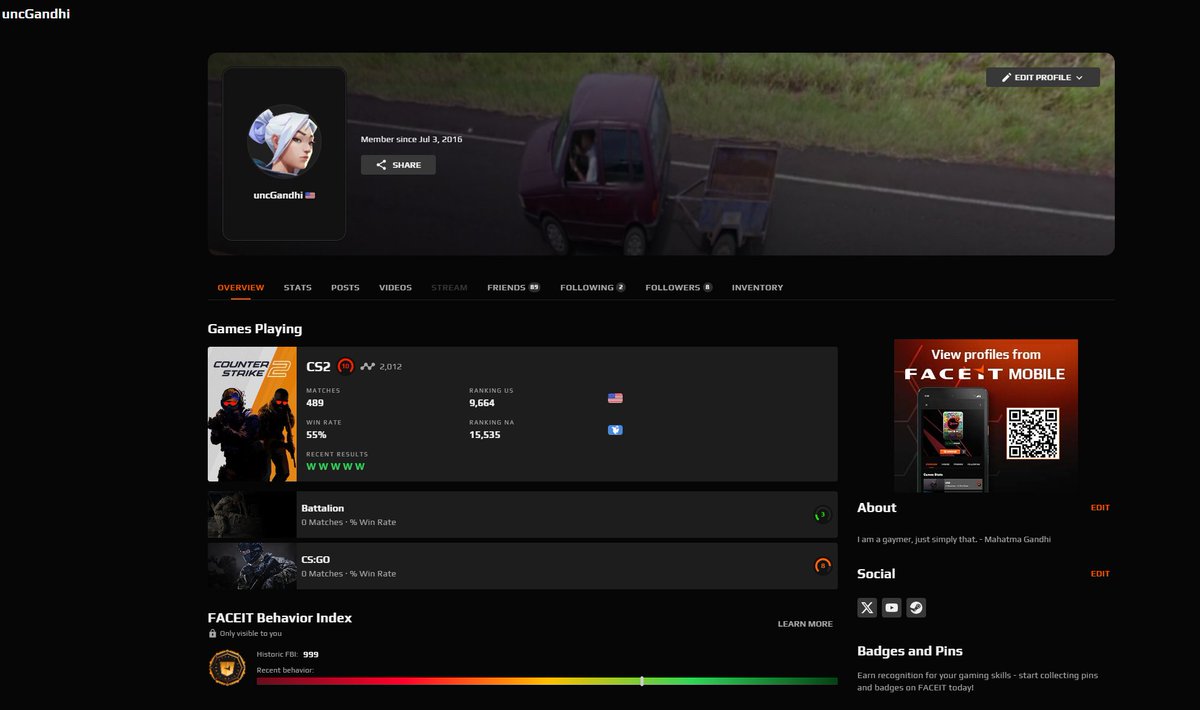Click Edit next to Social
This screenshot has width=1200, height=710.
coord(1100,574)
